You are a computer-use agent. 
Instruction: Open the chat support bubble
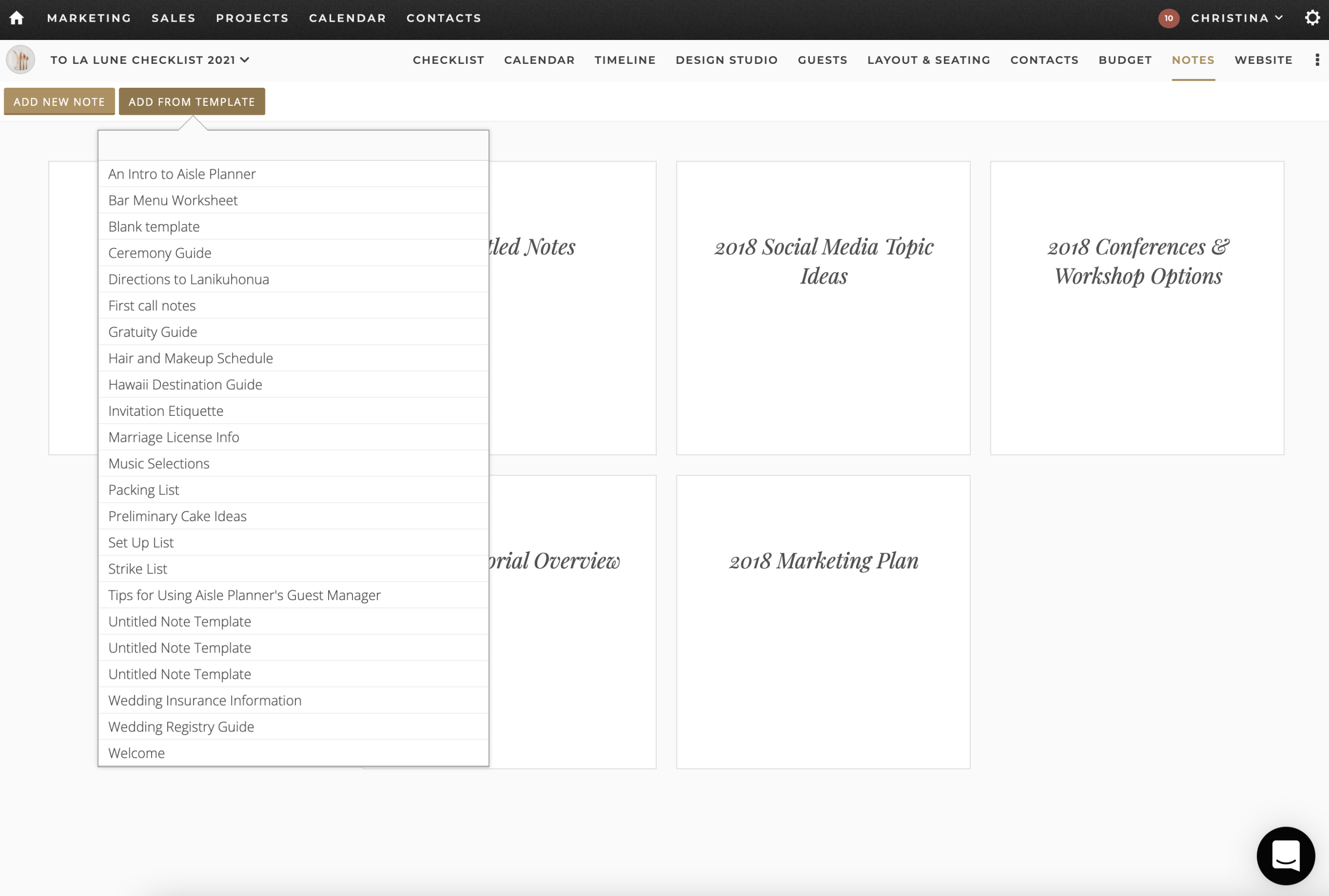coord(1285,856)
